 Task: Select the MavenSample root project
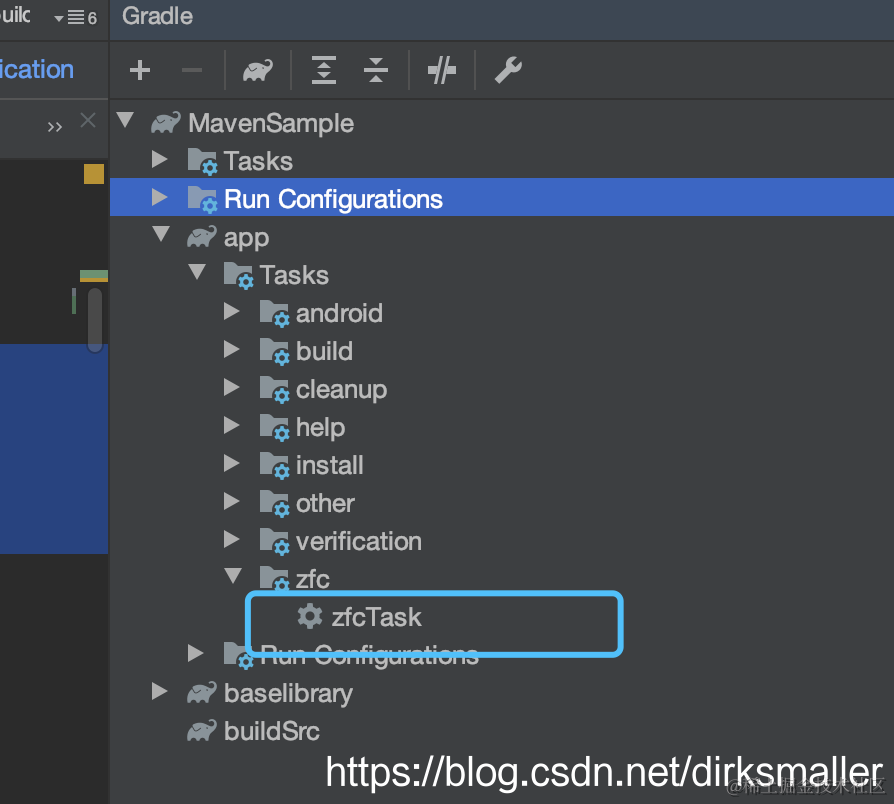pyautogui.click(x=271, y=123)
